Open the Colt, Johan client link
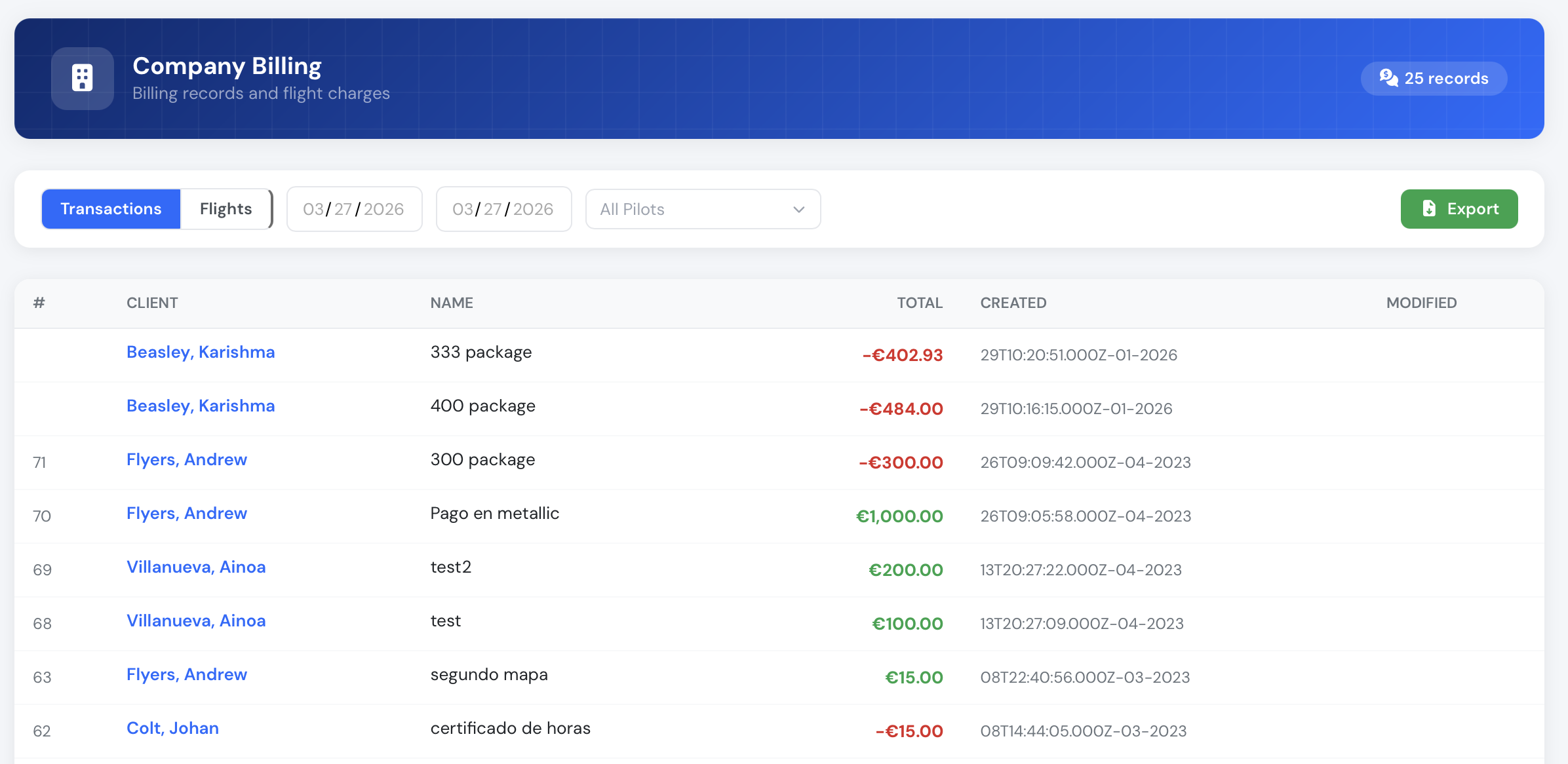The width and height of the screenshot is (1568, 764). click(x=172, y=728)
